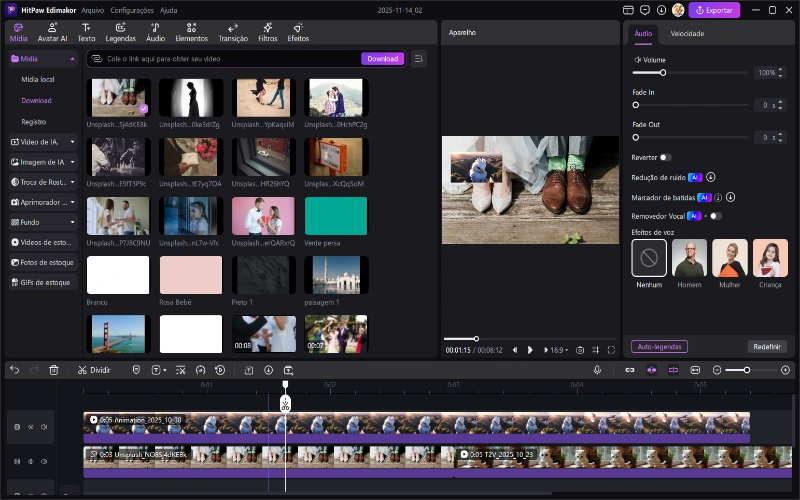The height and width of the screenshot is (500, 800).
Task: Open the Filtros effects panel
Action: [268, 32]
